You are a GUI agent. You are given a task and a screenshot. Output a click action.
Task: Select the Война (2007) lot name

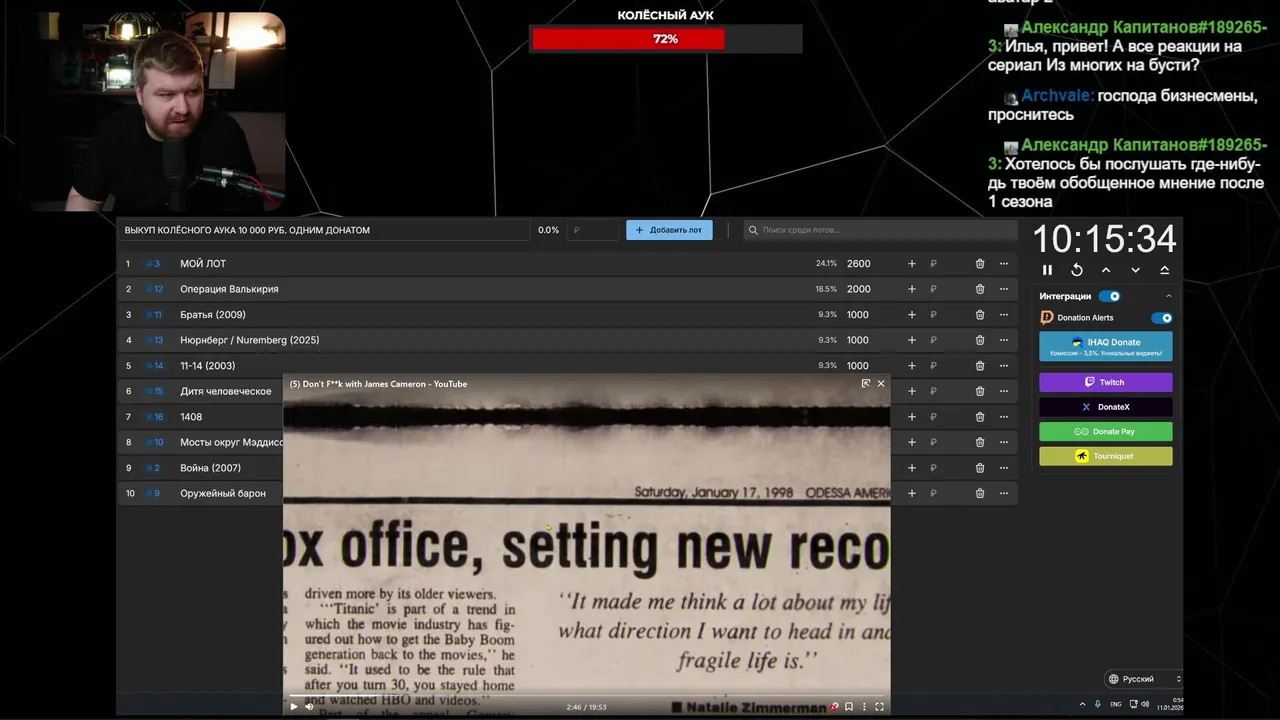point(210,468)
